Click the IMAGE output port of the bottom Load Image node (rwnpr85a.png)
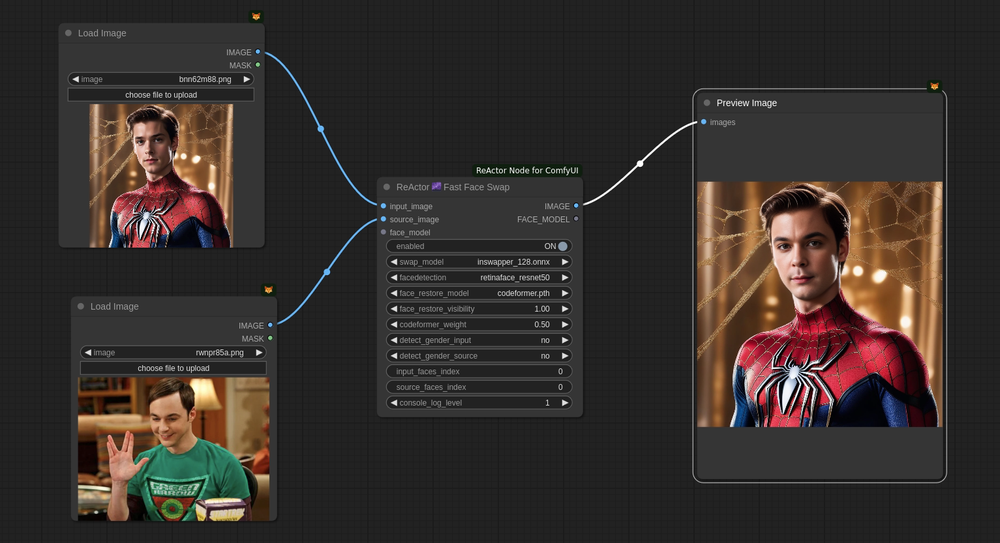This screenshot has height=543, width=1000. [x=270, y=325]
